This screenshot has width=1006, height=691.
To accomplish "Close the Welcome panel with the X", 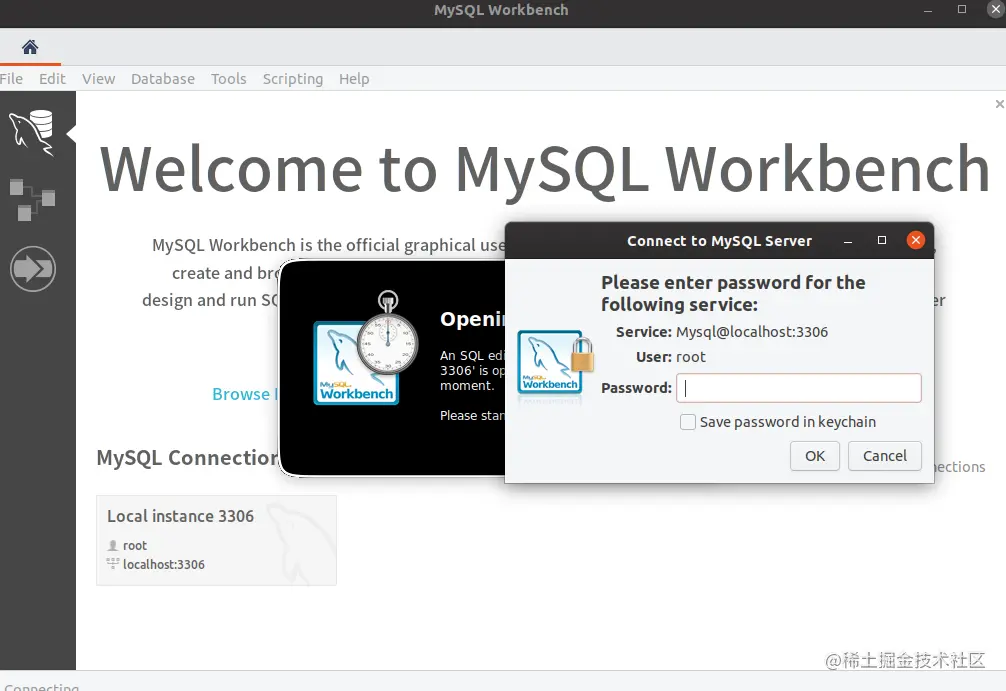I will pos(1000,104).
